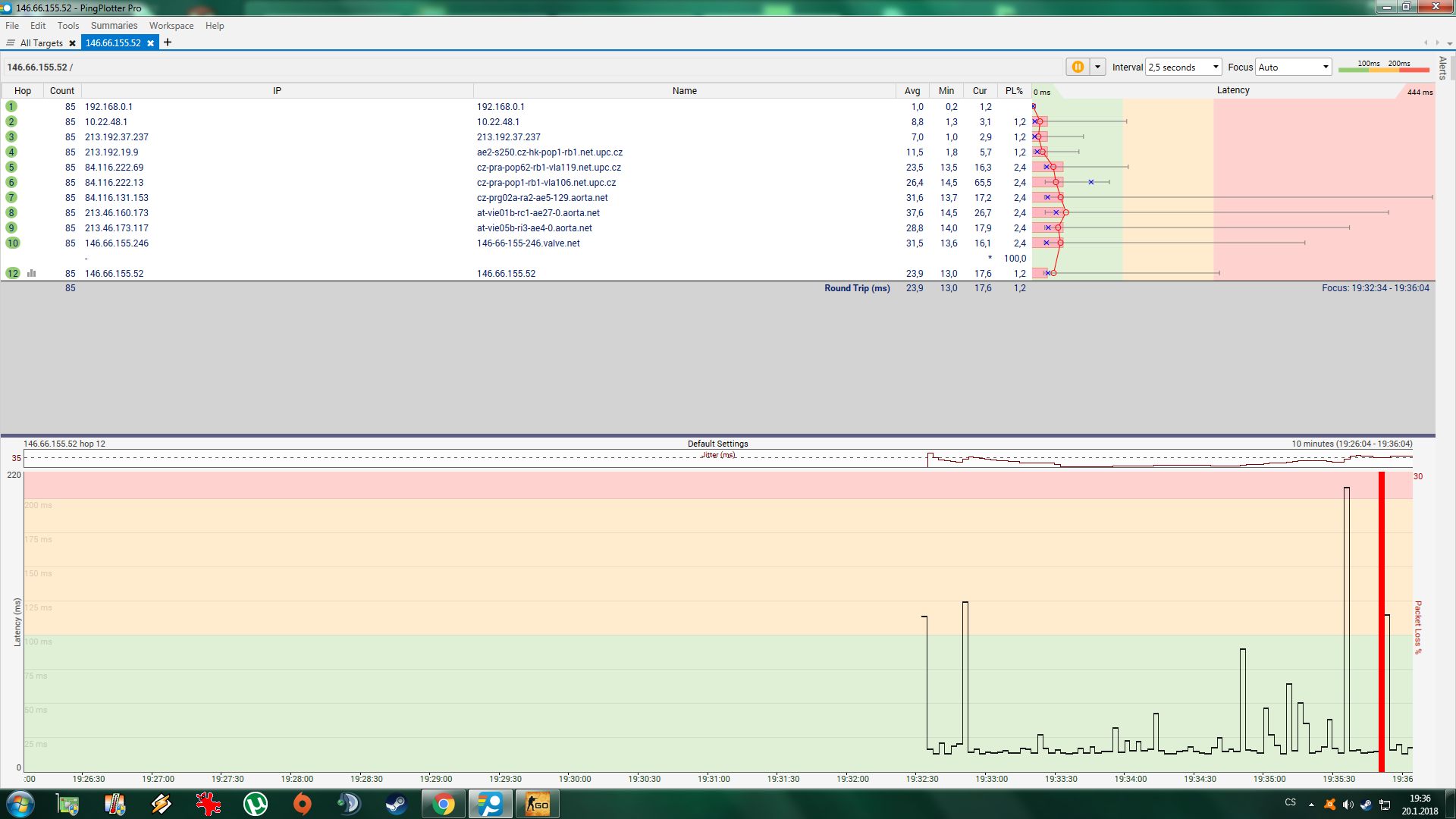This screenshot has width=1456, height=819.
Task: Switch to the All Targets tab
Action: 41,43
